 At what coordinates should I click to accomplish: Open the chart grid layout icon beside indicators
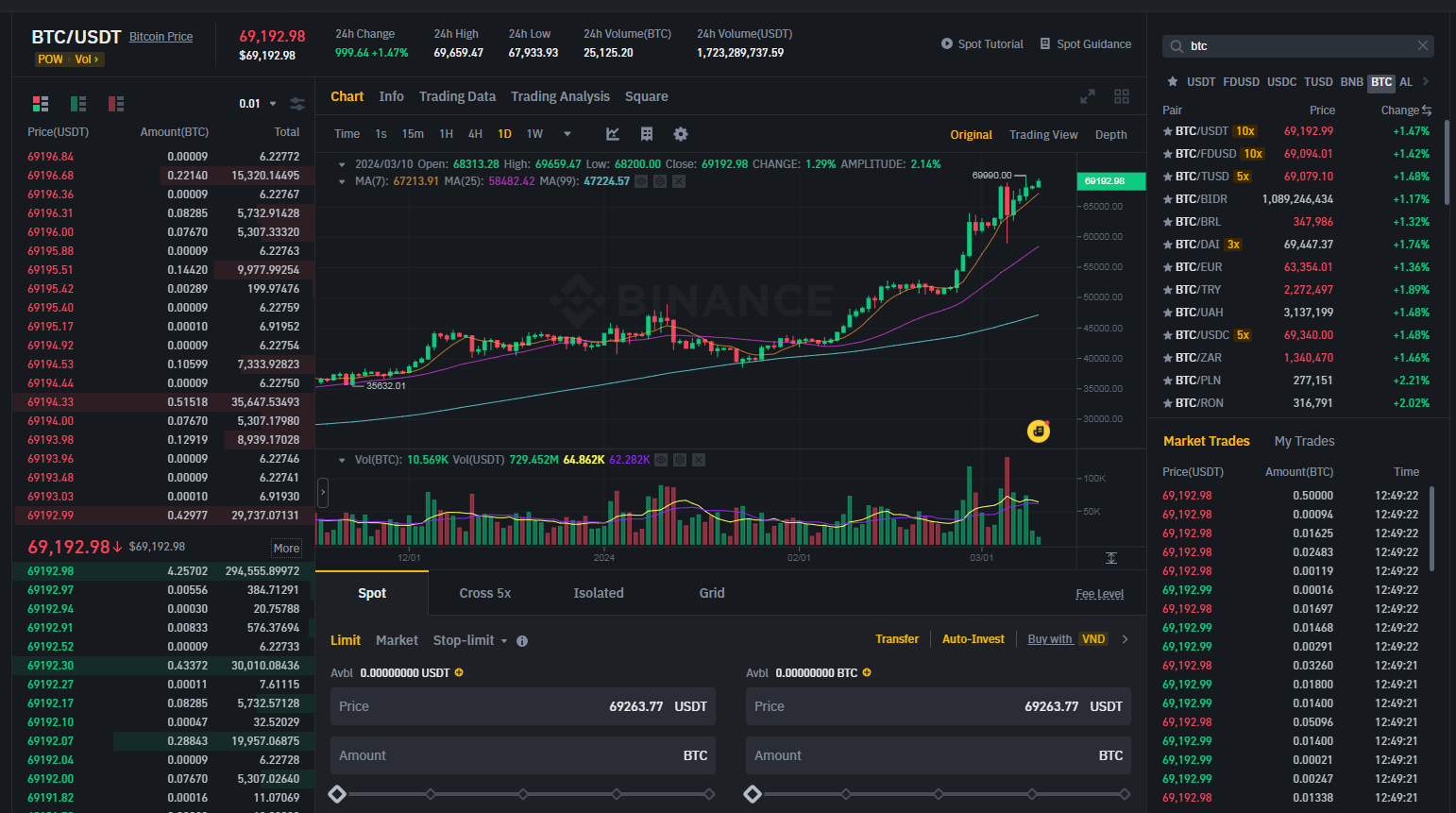[x=647, y=134]
